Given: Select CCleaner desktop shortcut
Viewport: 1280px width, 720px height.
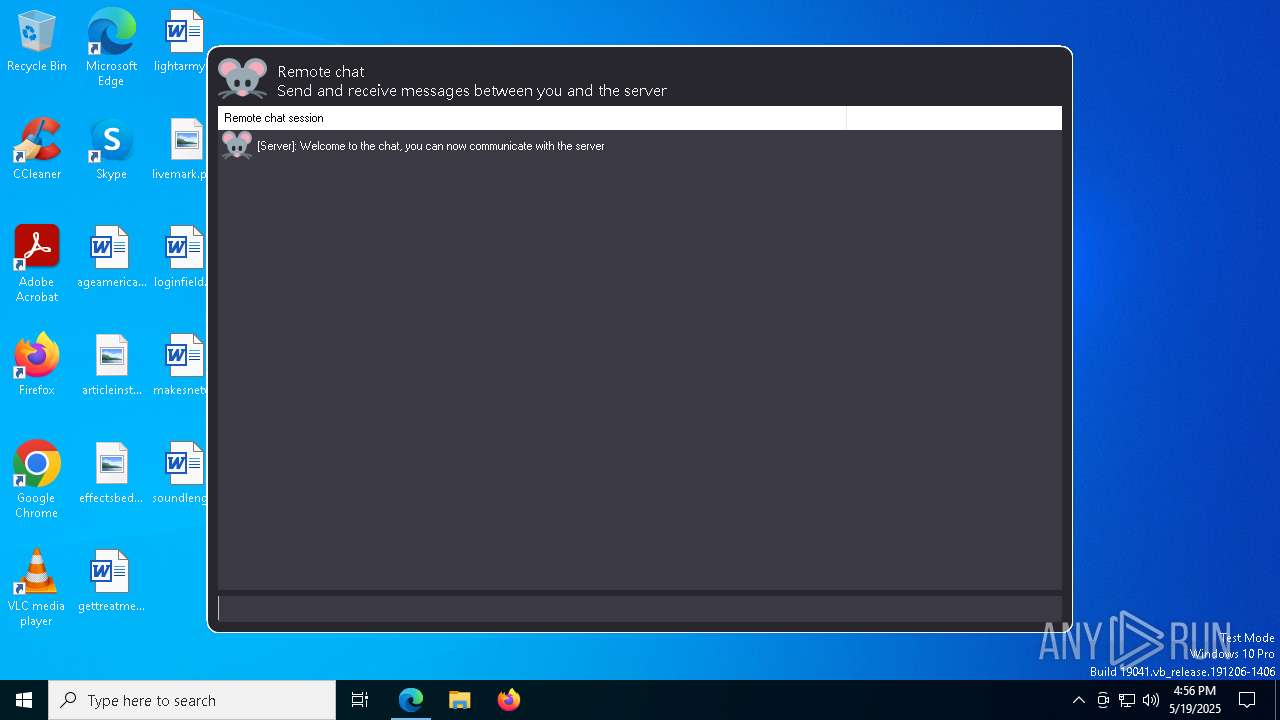Looking at the screenshot, I should click(37, 149).
